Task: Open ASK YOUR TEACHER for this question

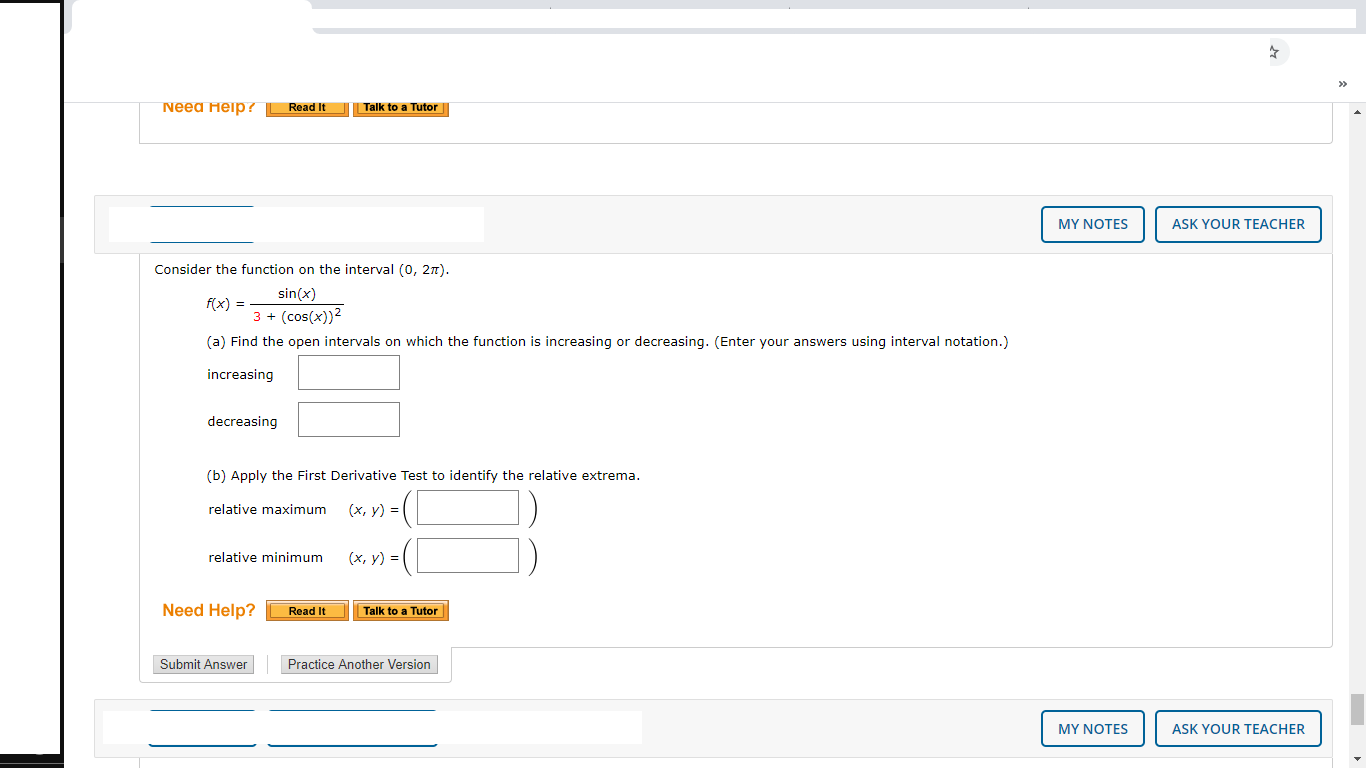Action: point(1238,224)
